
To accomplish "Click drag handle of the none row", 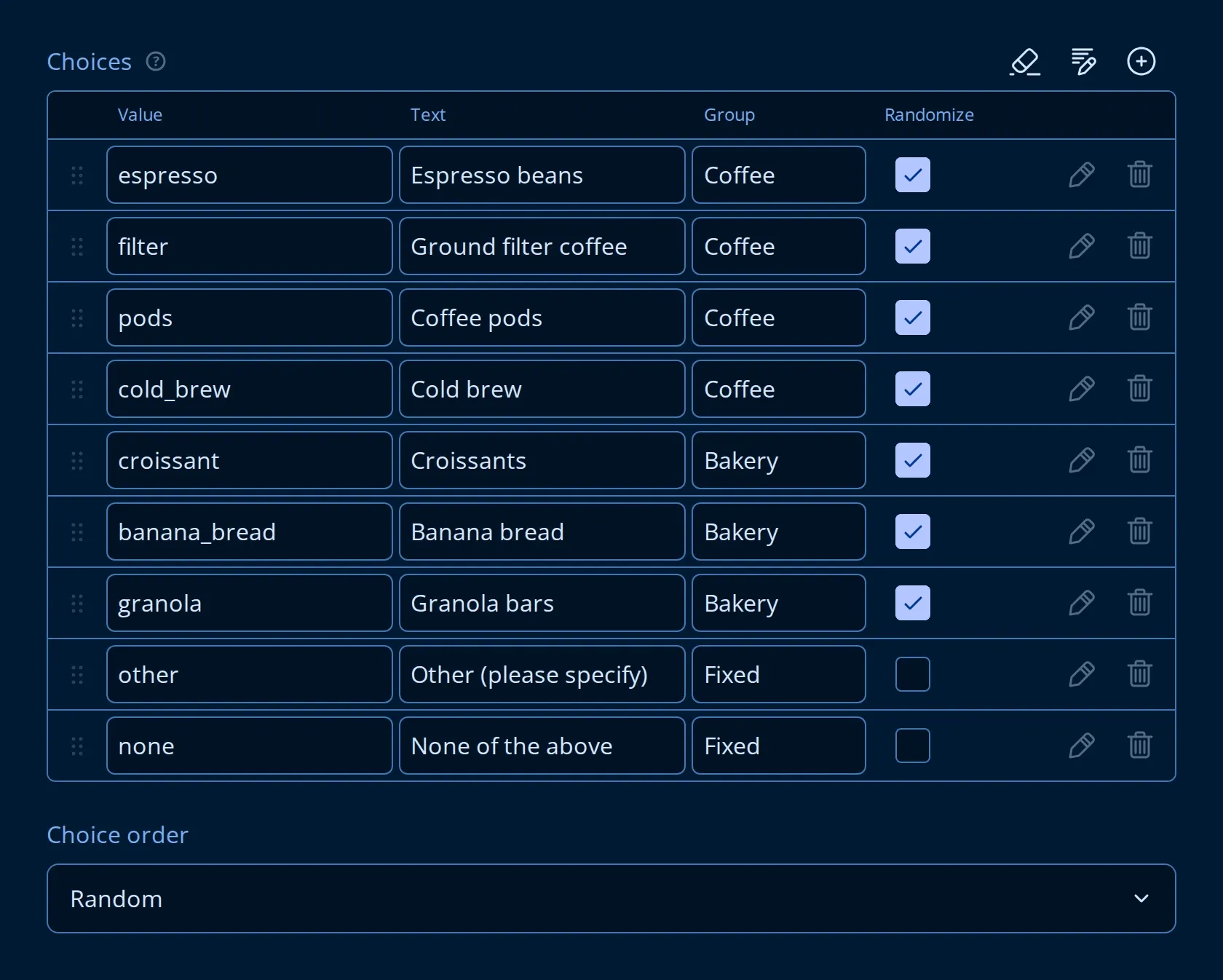I will [77, 746].
